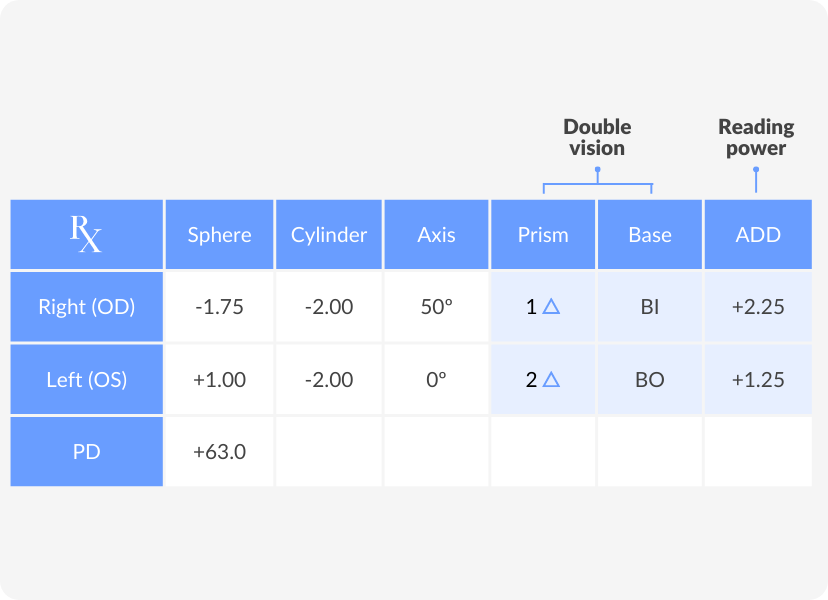
Task: Click the PD value +63.0
Action: point(220,452)
